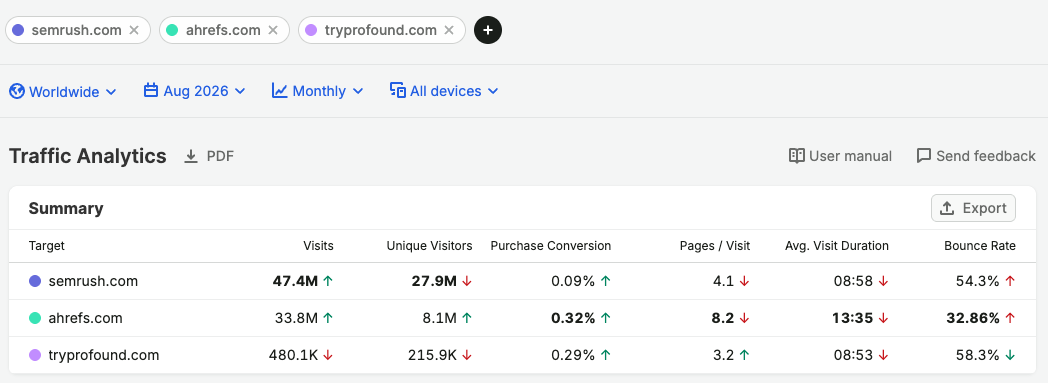Image resolution: width=1048 pixels, height=383 pixels.
Task: Click the green down arrow beside 58.3%
Action: 1010,355
